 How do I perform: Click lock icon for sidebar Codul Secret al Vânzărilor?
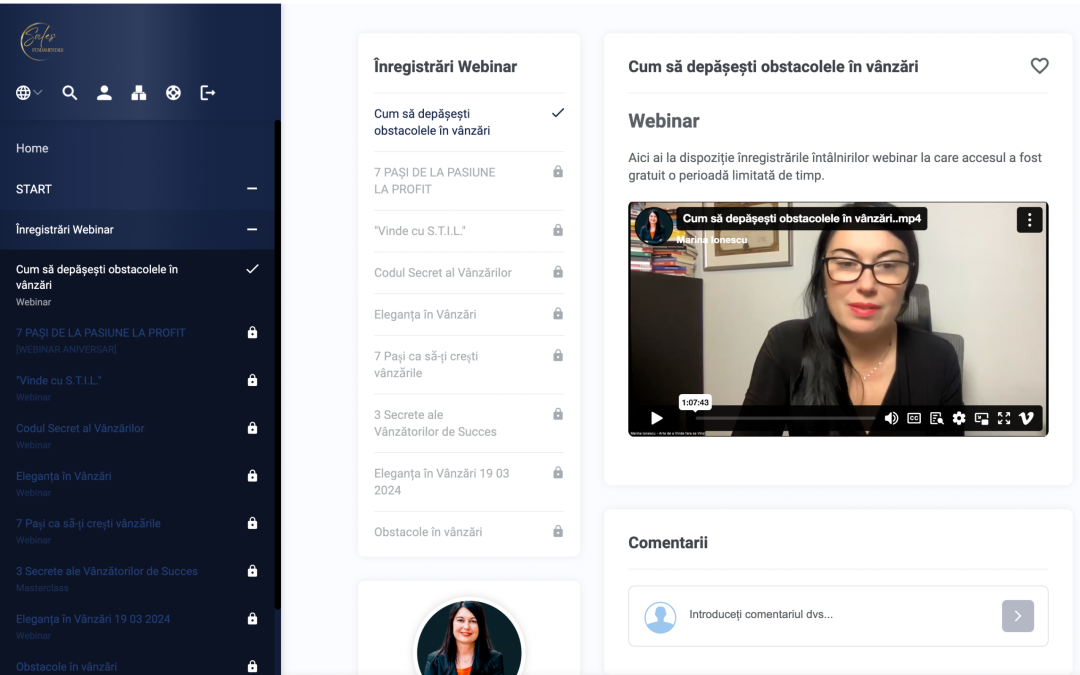point(252,428)
